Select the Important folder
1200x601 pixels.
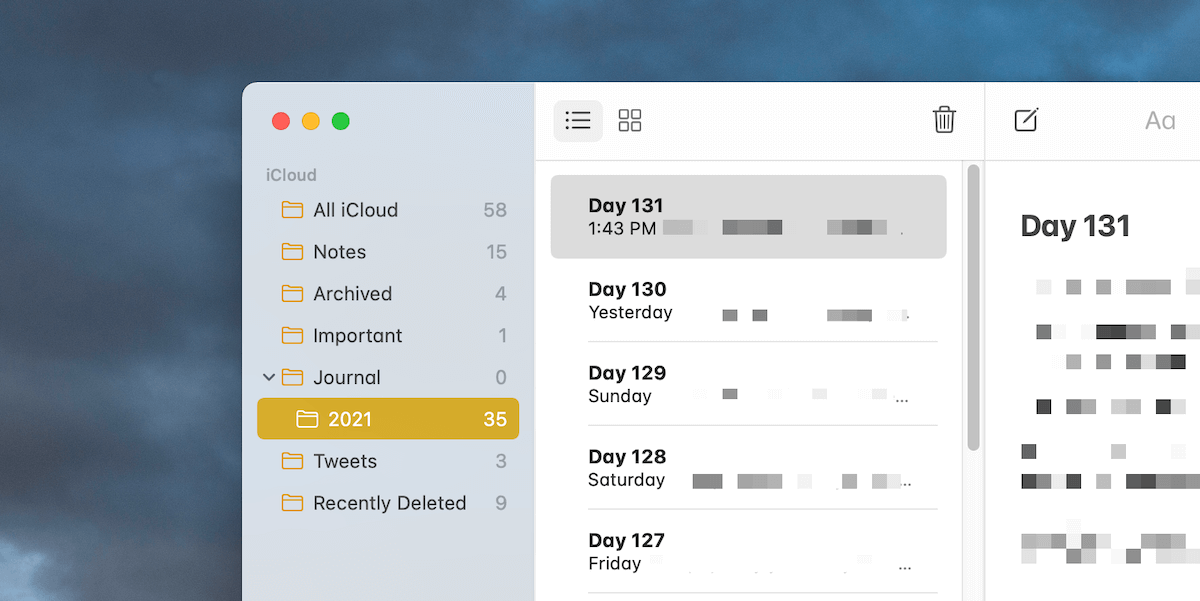click(x=359, y=335)
